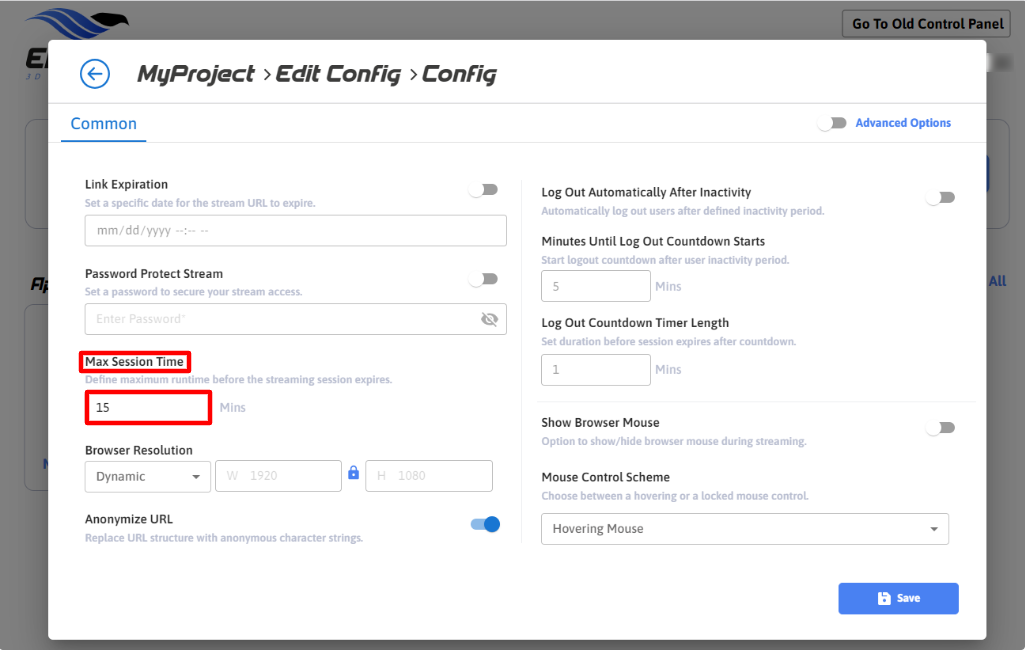The height and width of the screenshot is (650, 1027).
Task: Disable the Anonymize URL toggle
Action: tap(485, 524)
